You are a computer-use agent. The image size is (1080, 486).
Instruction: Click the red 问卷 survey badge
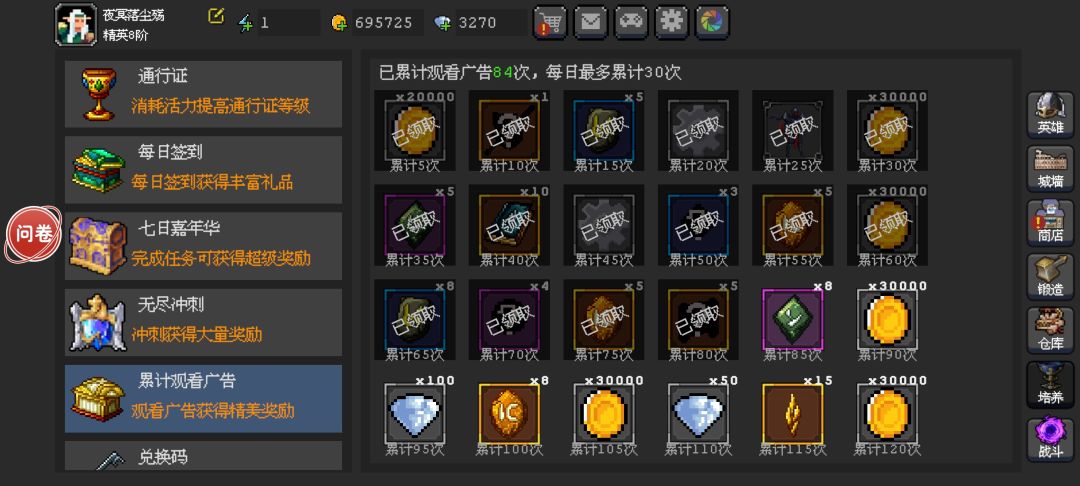click(34, 234)
